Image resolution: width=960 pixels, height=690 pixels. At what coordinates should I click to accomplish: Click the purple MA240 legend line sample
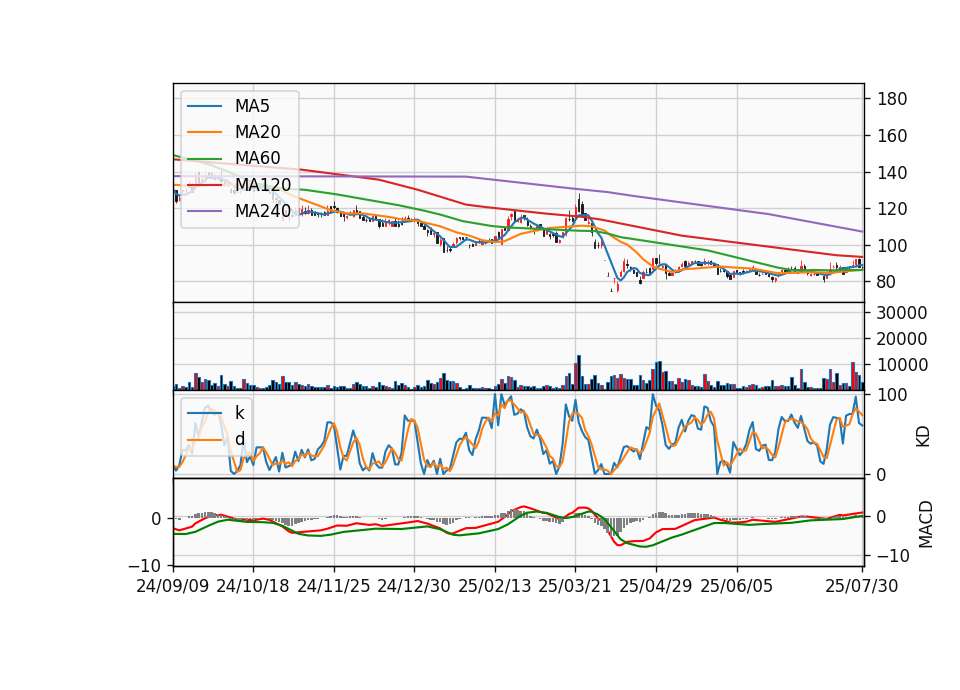pyautogui.click(x=204, y=211)
